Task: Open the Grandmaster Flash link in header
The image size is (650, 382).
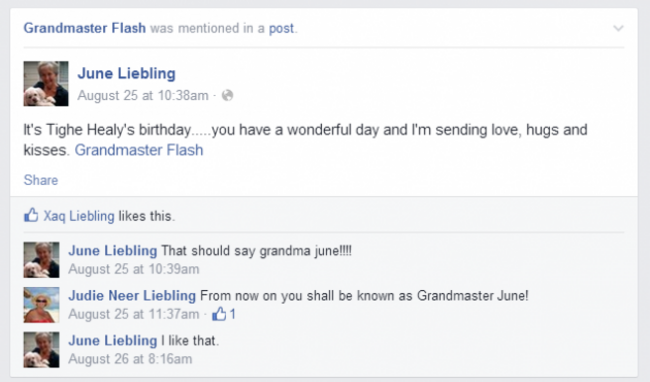Action: click(x=85, y=28)
